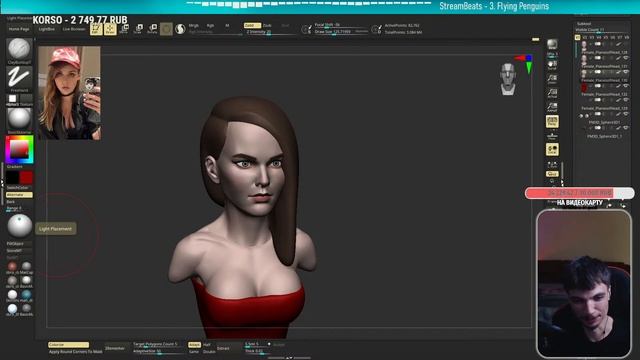This screenshot has width=640, height=360.
Task: Toggle Live Boolean mode
Action: [x=74, y=29]
